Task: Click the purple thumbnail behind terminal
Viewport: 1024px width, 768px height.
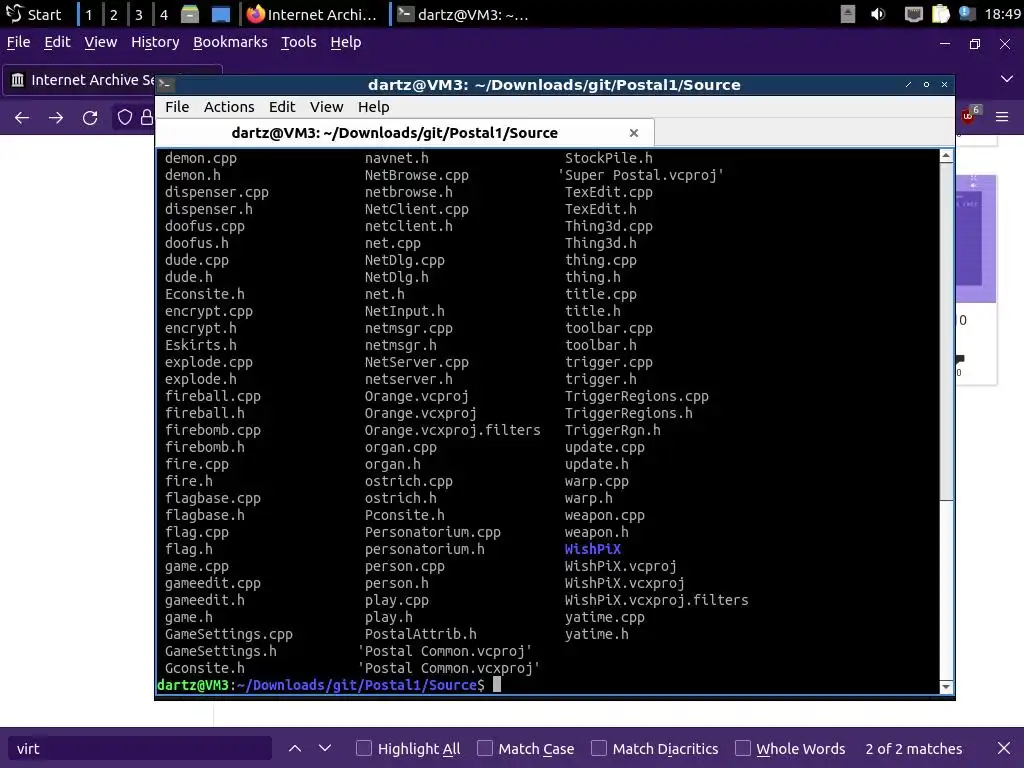Action: coord(976,239)
